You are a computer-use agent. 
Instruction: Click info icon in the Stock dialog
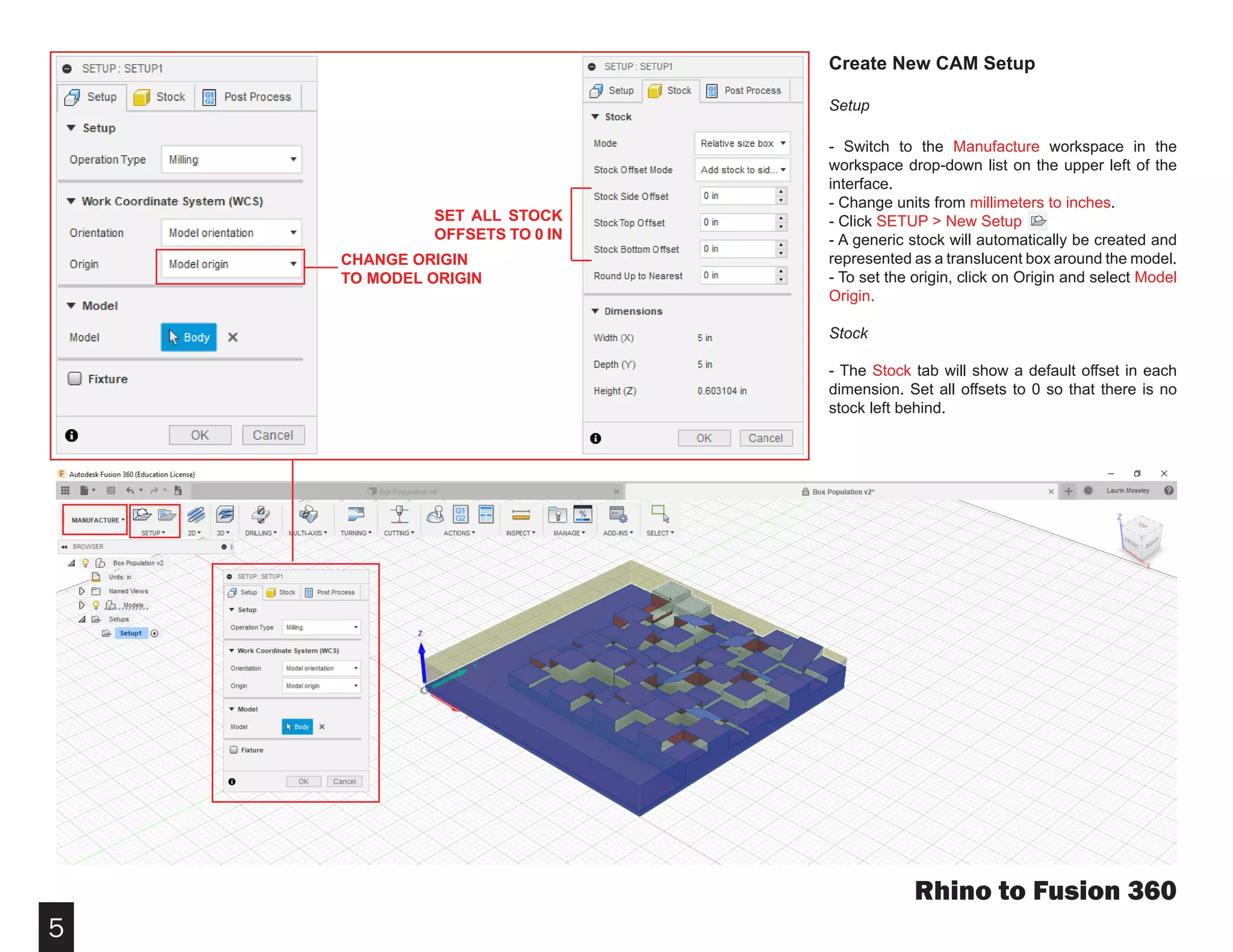pyautogui.click(x=595, y=438)
